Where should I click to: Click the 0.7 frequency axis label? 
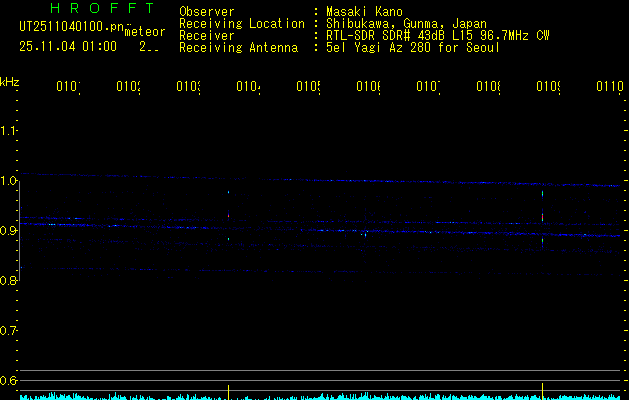[x=10, y=331]
